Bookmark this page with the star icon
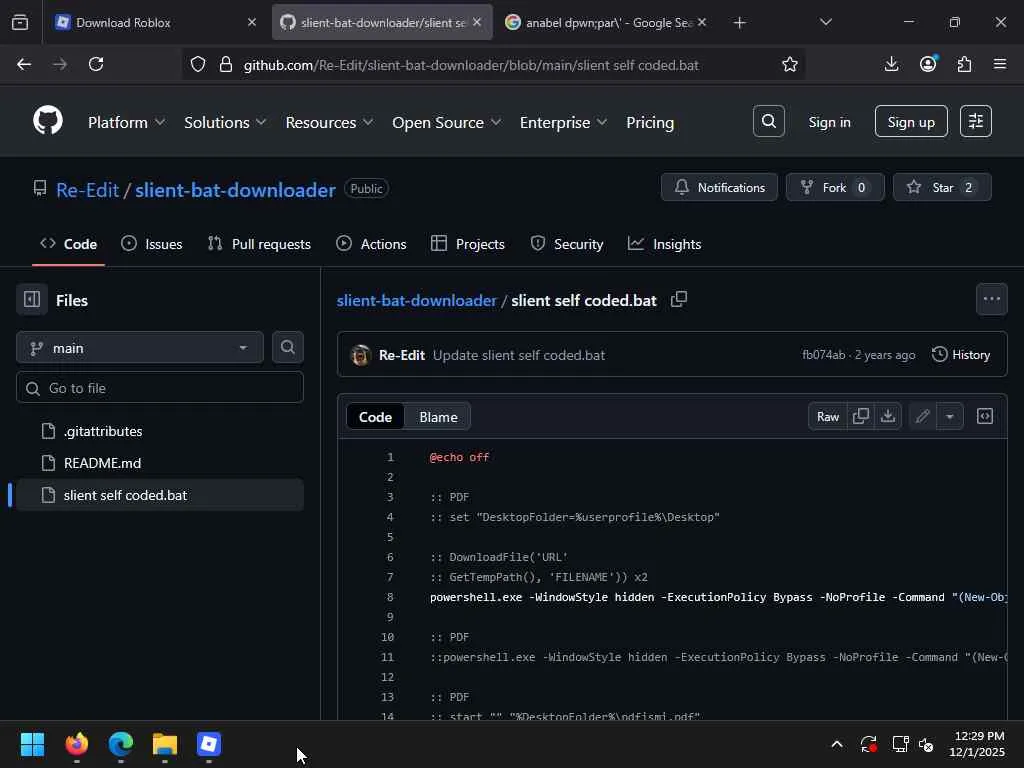 790,64
